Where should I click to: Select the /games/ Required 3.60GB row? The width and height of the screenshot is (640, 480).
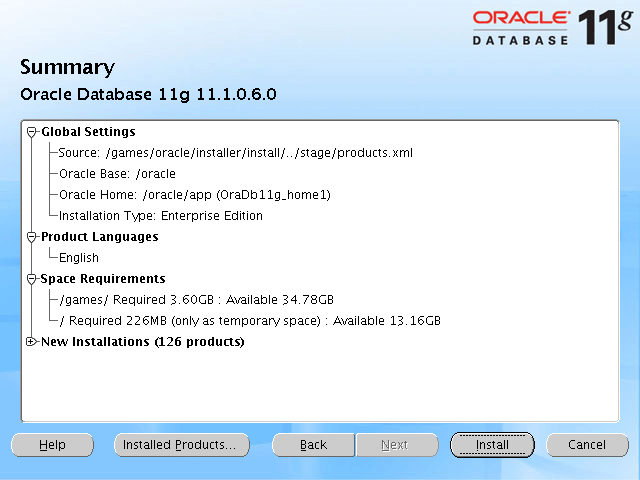point(197,300)
